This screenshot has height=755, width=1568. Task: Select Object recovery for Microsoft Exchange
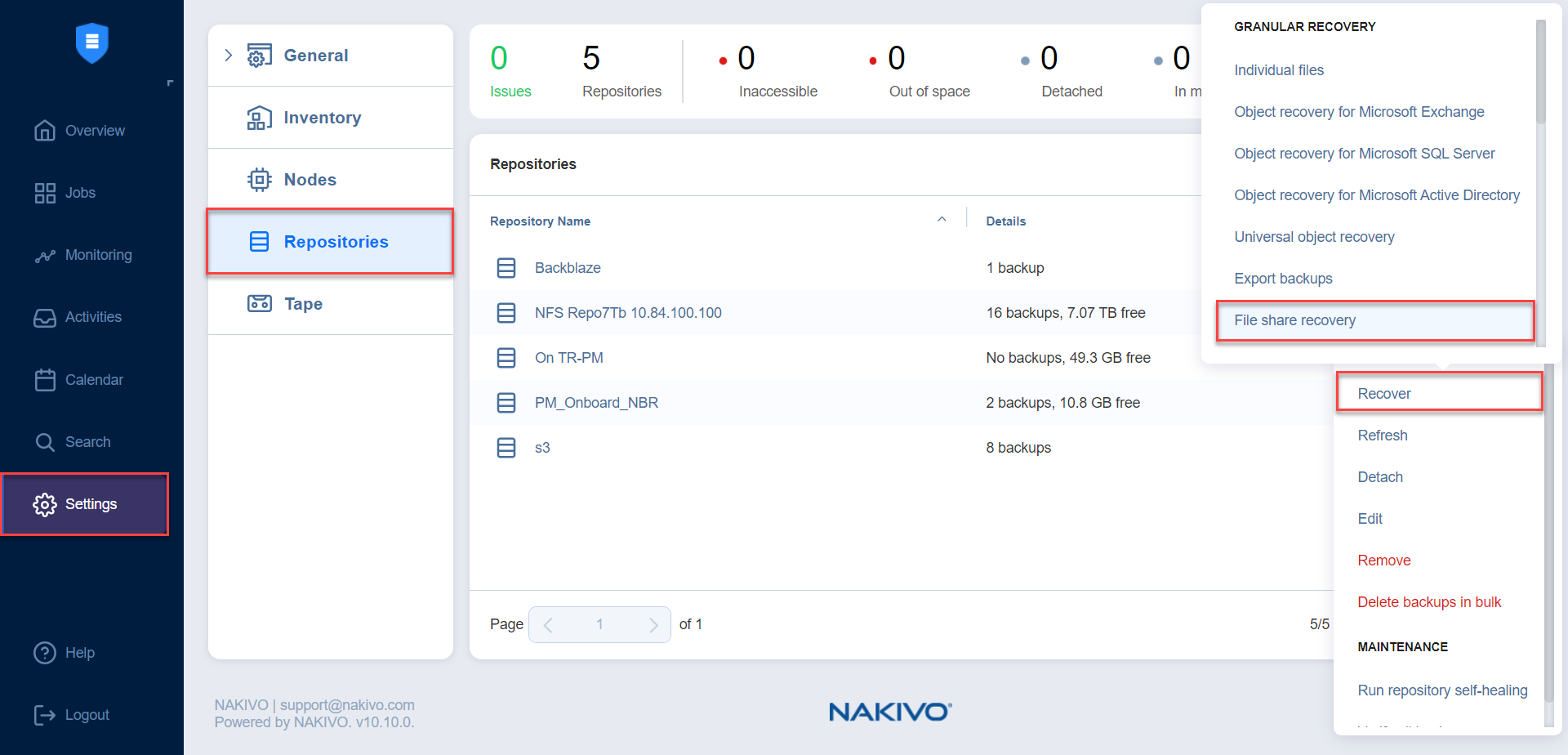pyautogui.click(x=1359, y=112)
